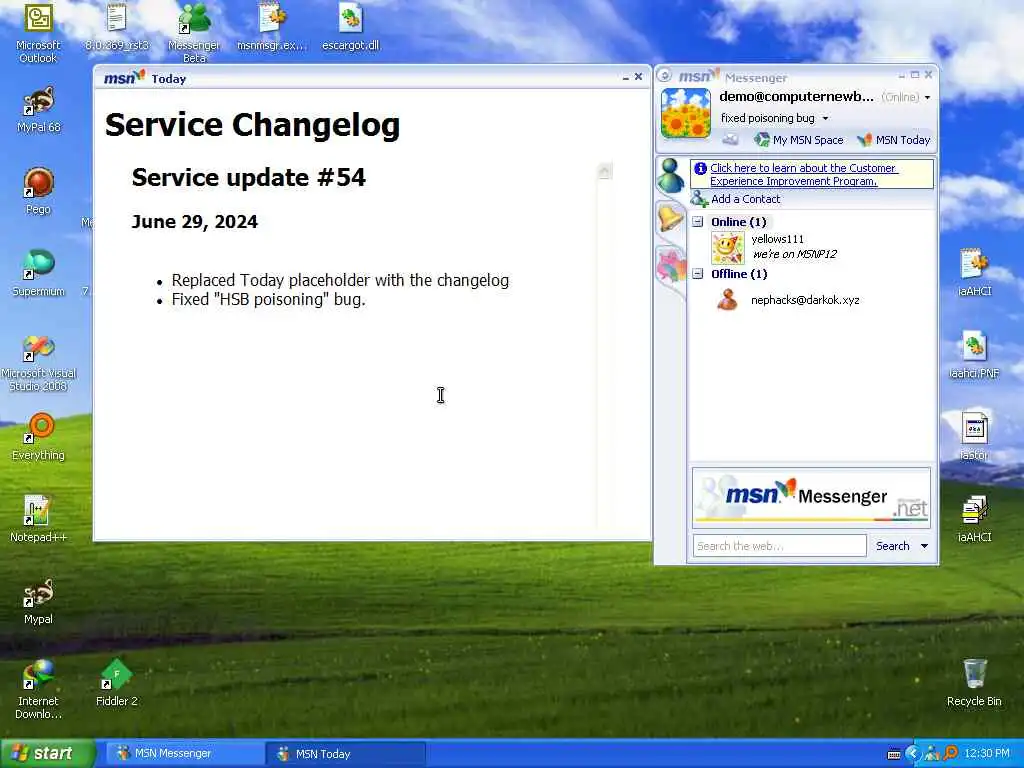The height and width of the screenshot is (768, 1024).
Task: Select the Supermium shortcut
Action: click(x=39, y=273)
